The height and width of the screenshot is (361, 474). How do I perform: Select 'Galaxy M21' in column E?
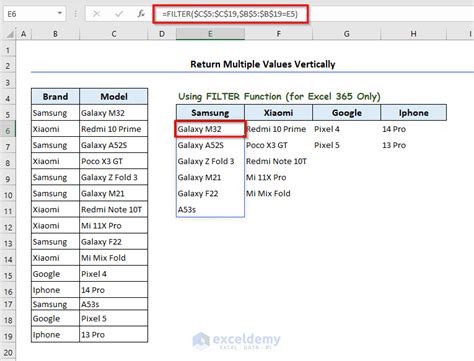[x=210, y=177]
